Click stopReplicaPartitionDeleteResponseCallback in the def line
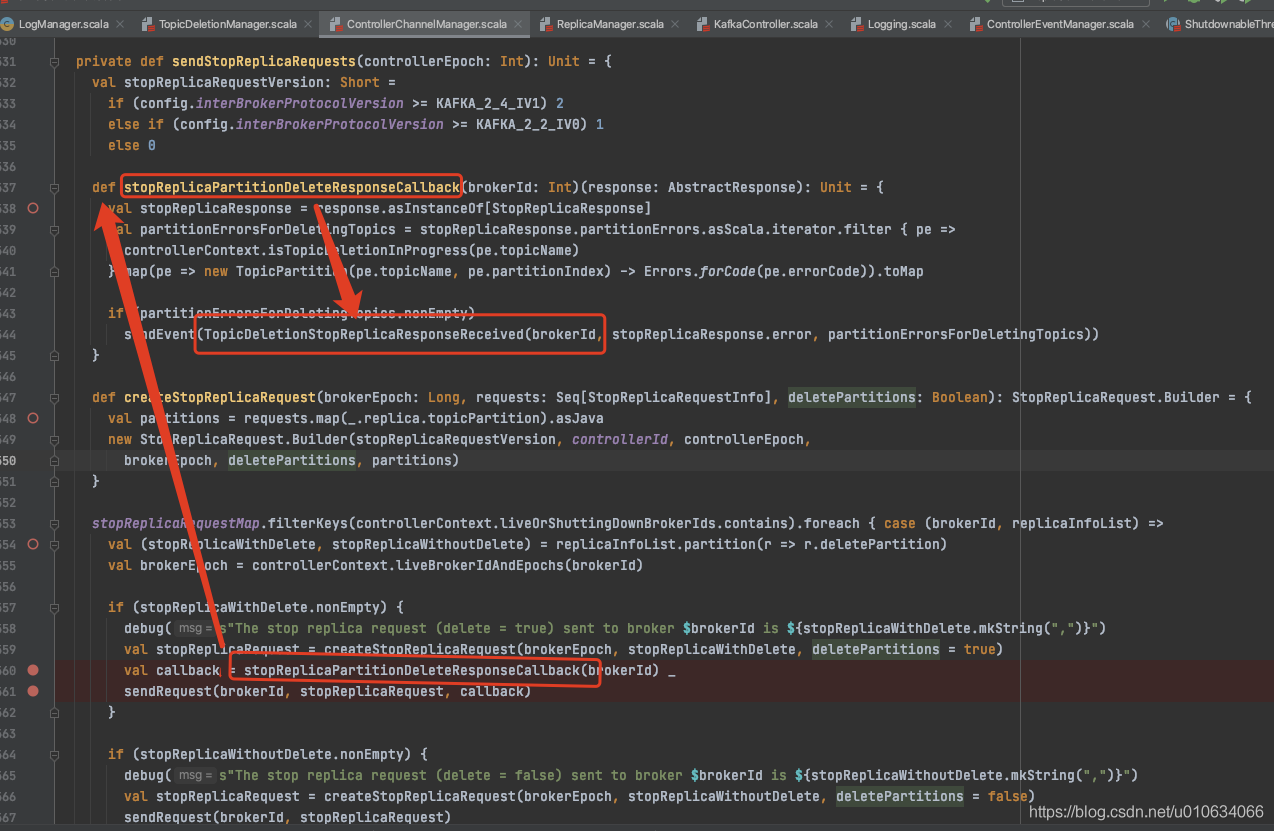The image size is (1274, 831). (292, 187)
